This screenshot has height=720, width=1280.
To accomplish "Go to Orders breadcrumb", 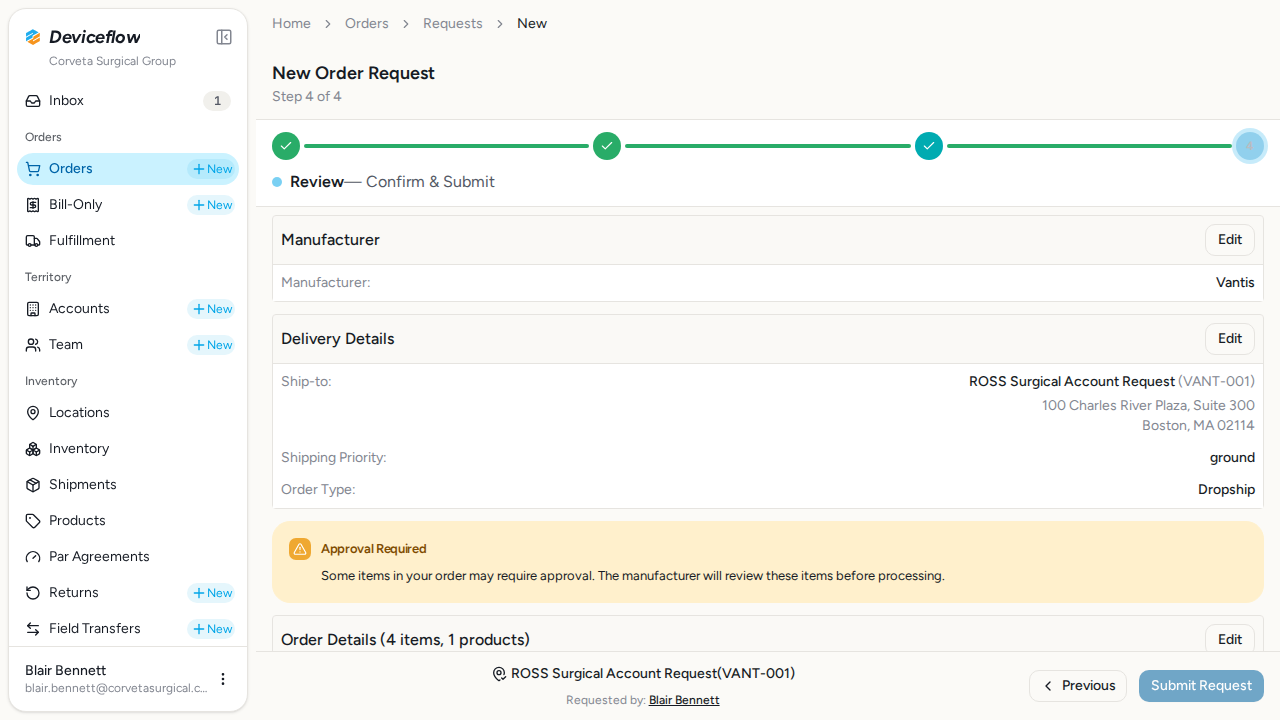I will 367,23.
